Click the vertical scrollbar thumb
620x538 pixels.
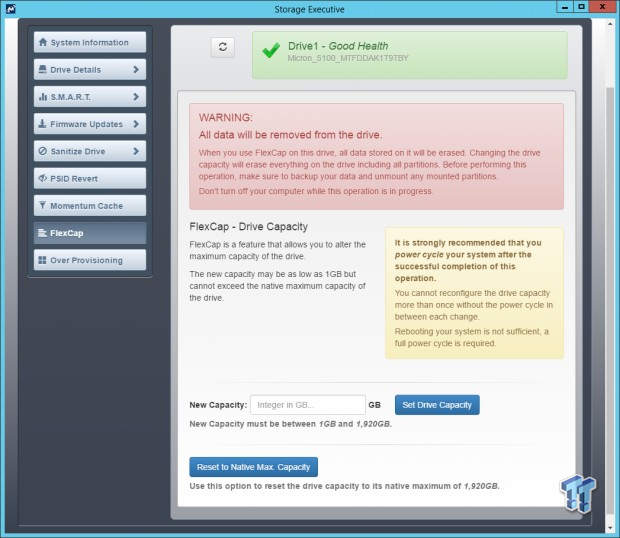610,300
